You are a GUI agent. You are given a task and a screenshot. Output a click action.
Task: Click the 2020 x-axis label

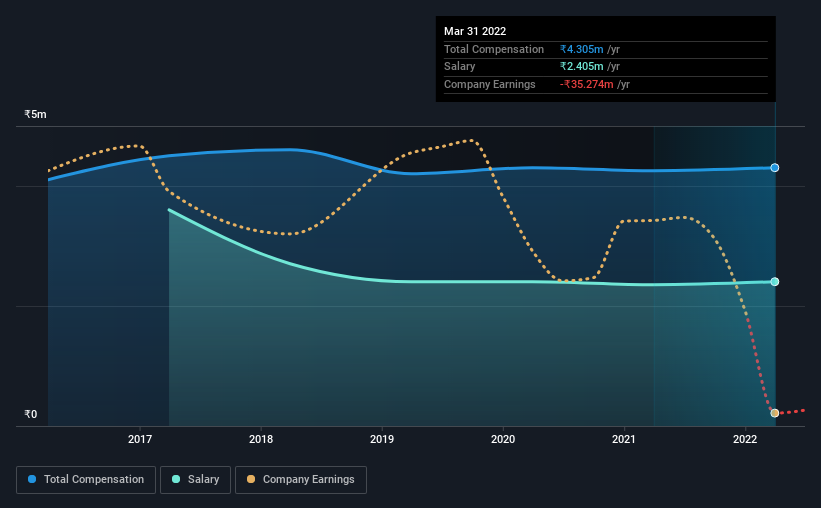(x=503, y=439)
